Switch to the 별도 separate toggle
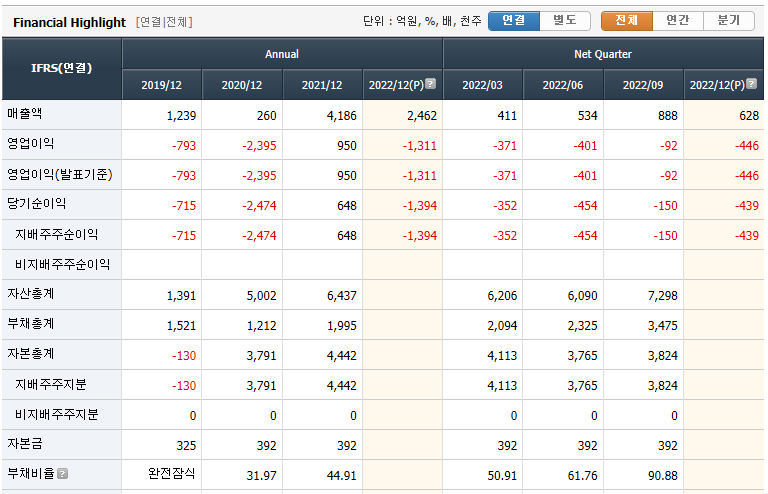 [x=565, y=21]
